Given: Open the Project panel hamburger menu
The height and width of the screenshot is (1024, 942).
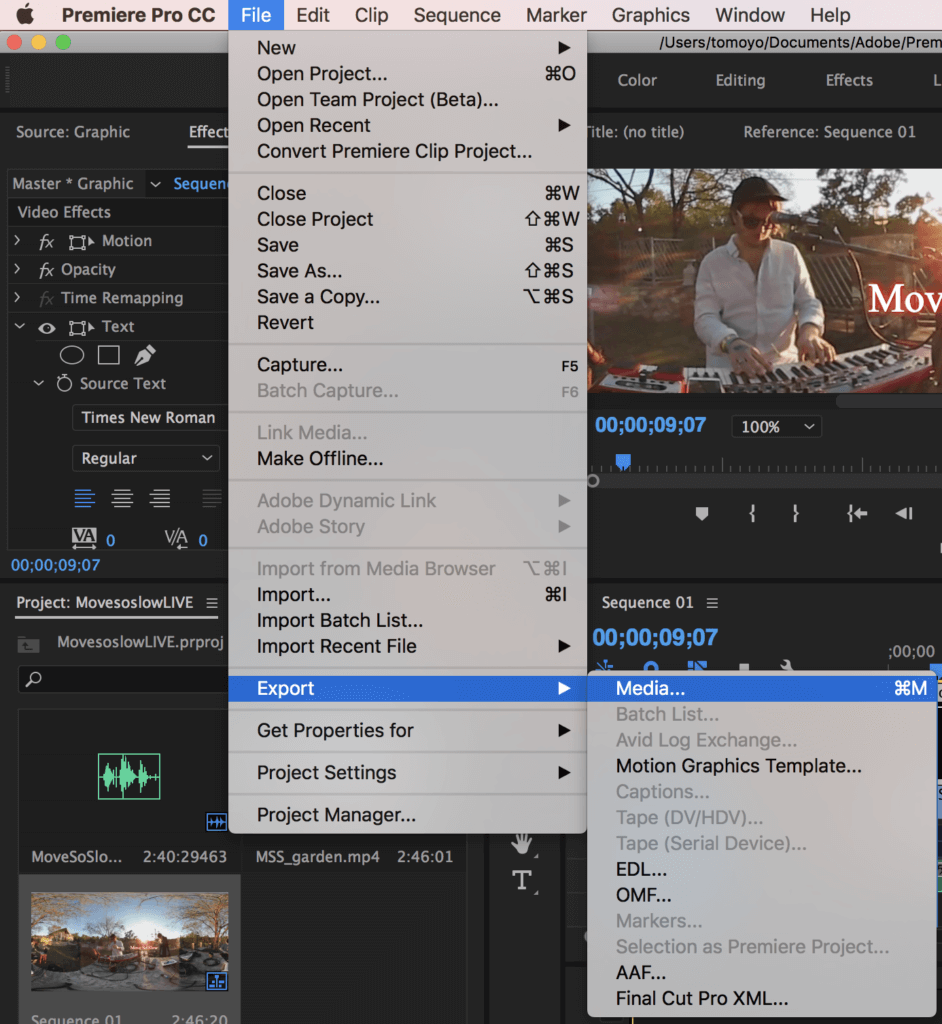Looking at the screenshot, I should (x=212, y=603).
